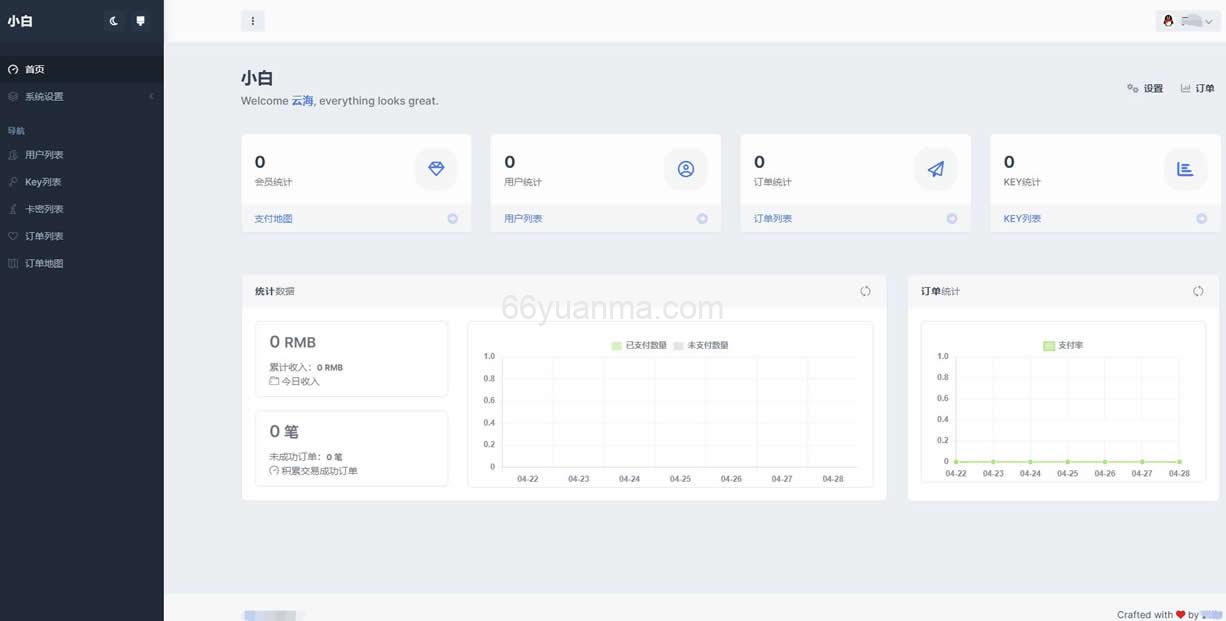Refresh the 订单统计 chart panel
This screenshot has width=1226, height=621.
(1198, 291)
